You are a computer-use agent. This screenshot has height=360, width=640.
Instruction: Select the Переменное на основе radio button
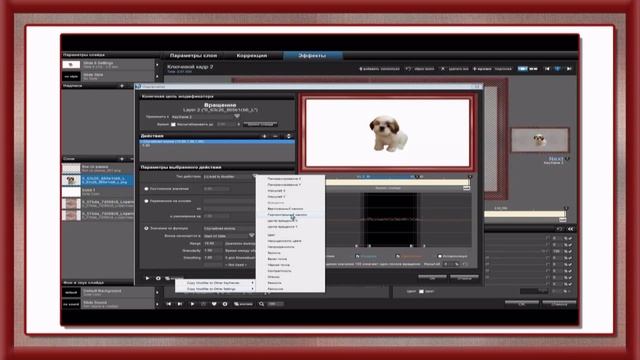(147, 201)
